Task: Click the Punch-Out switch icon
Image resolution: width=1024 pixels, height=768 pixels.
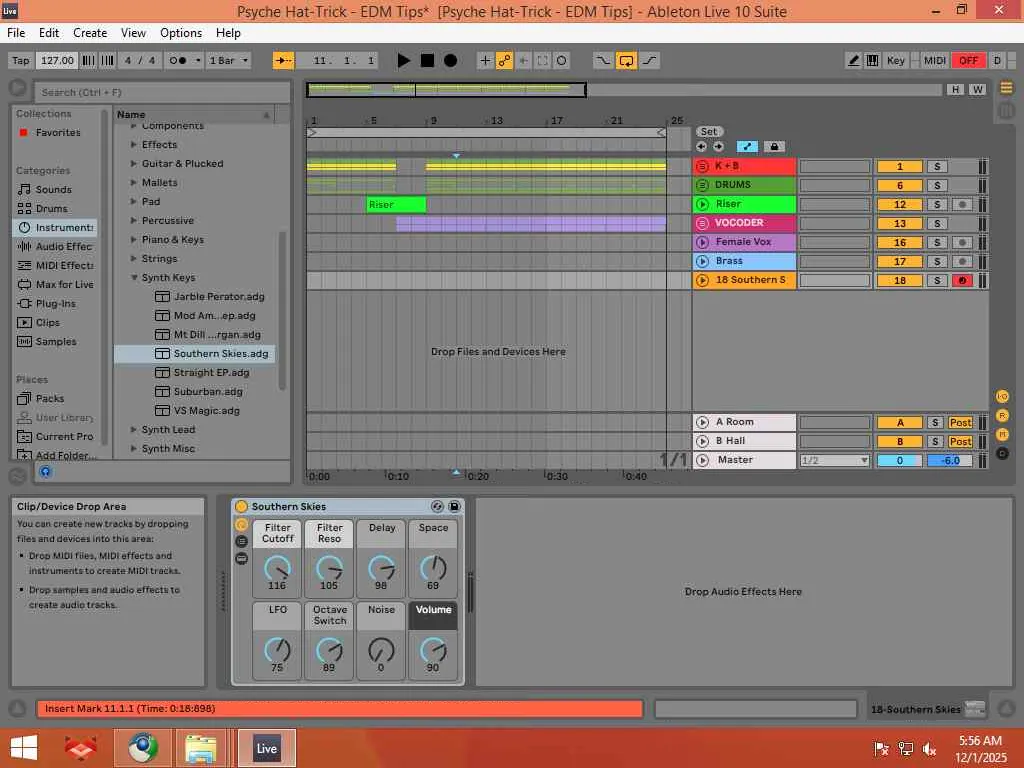Action: click(649, 61)
